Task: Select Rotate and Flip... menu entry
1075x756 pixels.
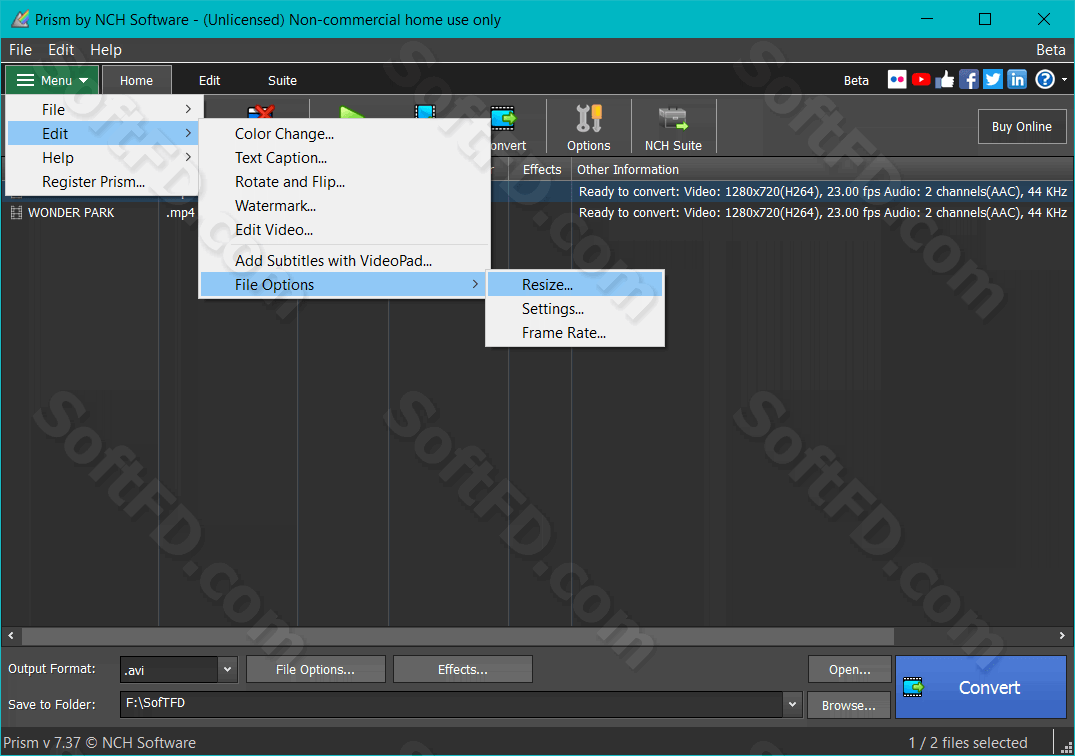Action: pos(290,182)
